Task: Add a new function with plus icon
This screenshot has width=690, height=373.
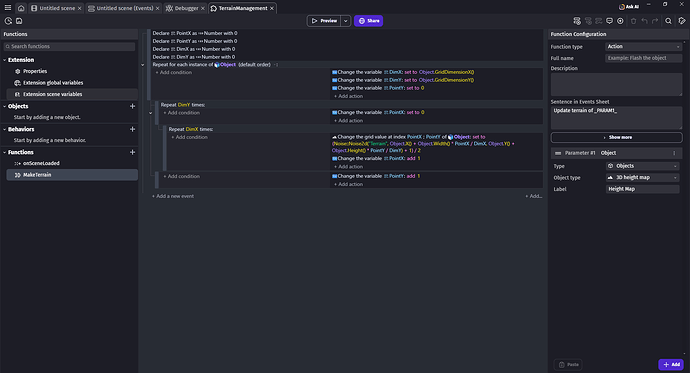Action: (132, 152)
